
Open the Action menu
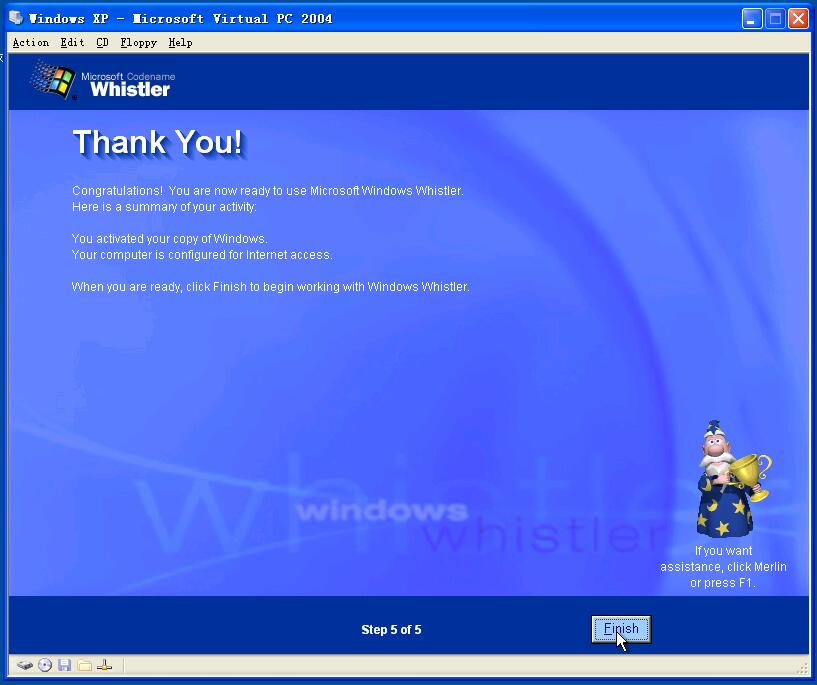[31, 43]
